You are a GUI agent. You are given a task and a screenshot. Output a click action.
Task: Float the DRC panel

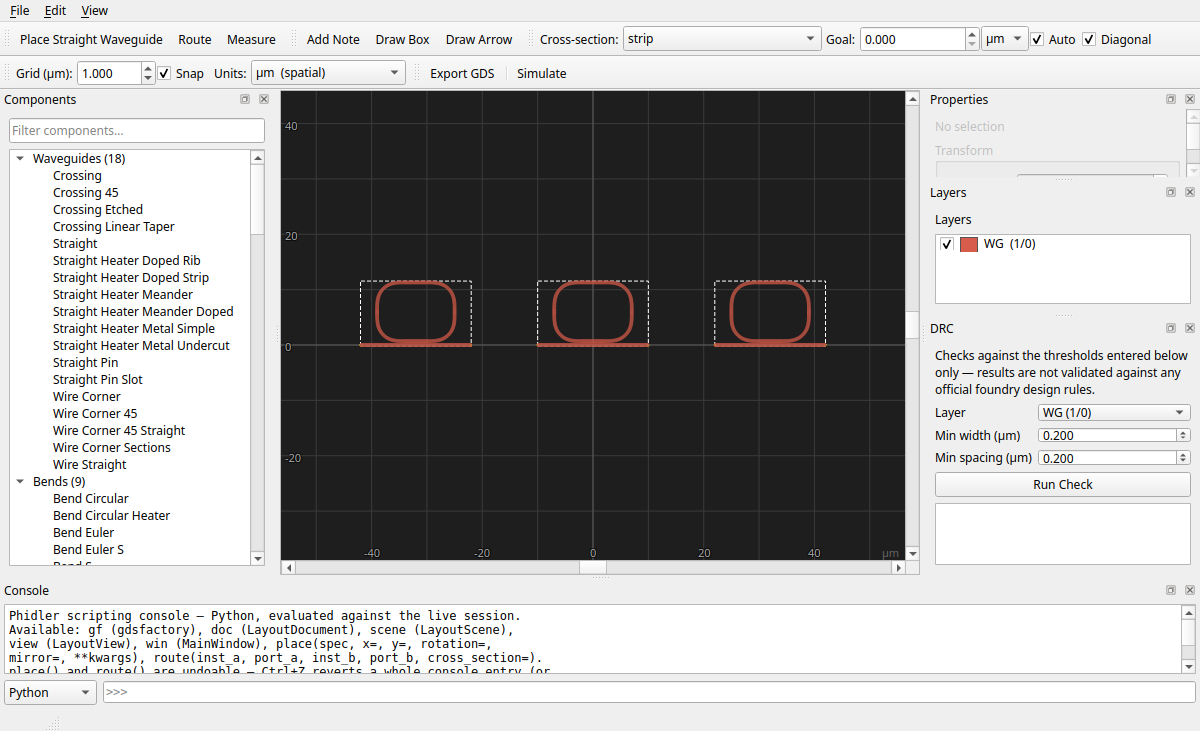(x=1171, y=329)
